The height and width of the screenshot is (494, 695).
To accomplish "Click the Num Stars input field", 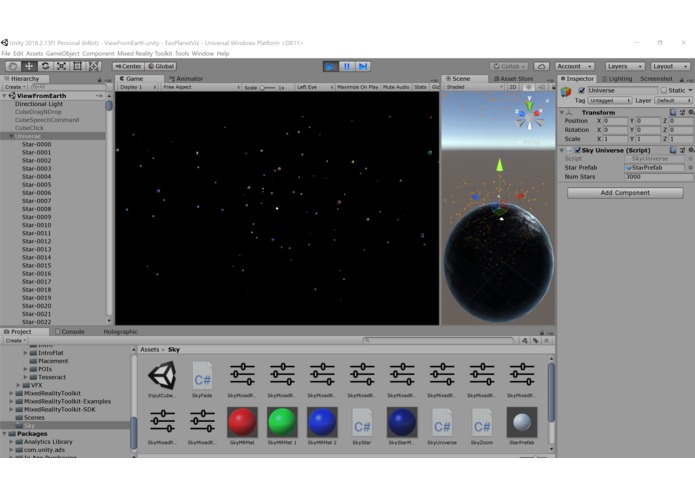I will tap(658, 177).
